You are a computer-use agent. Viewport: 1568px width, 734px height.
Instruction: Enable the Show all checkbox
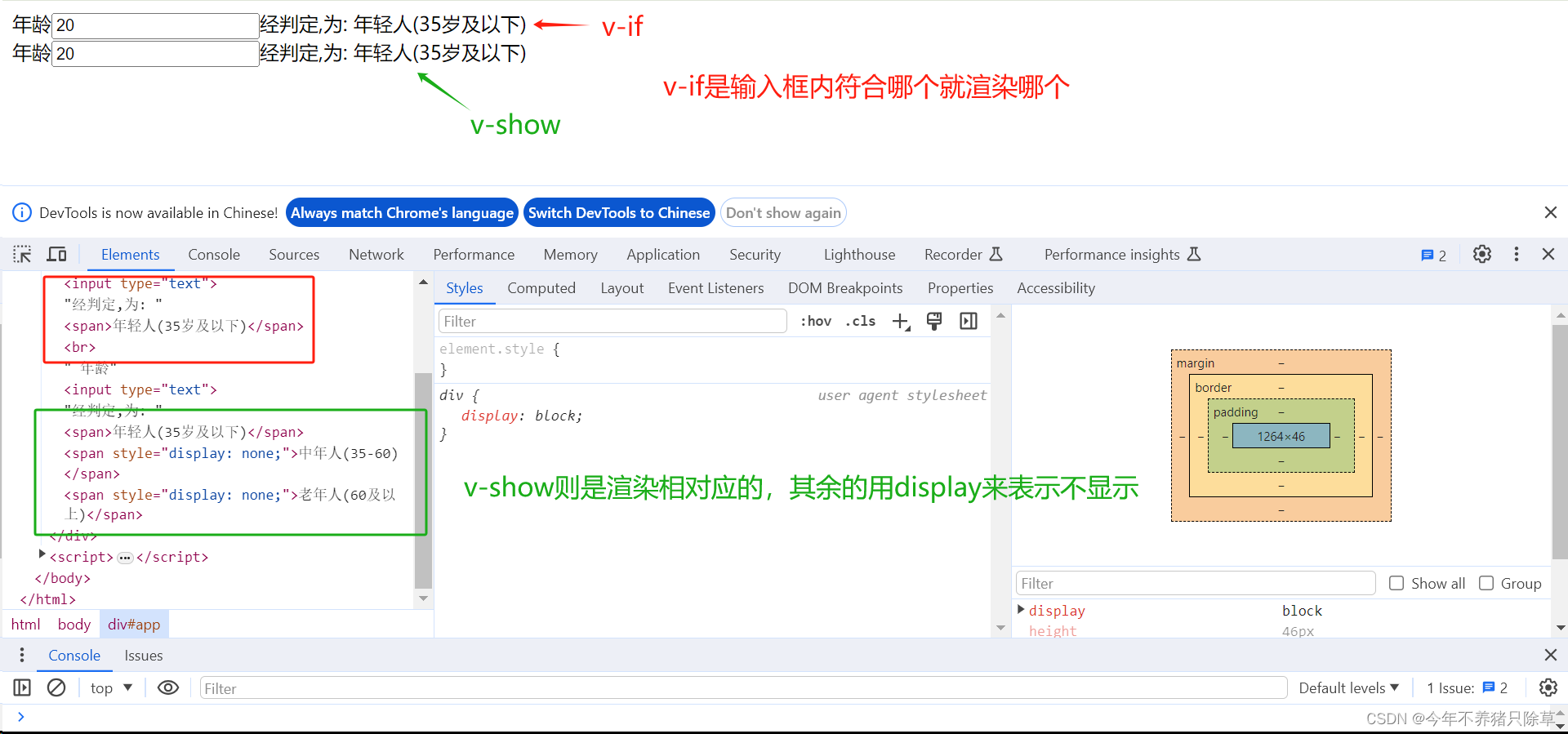1396,583
